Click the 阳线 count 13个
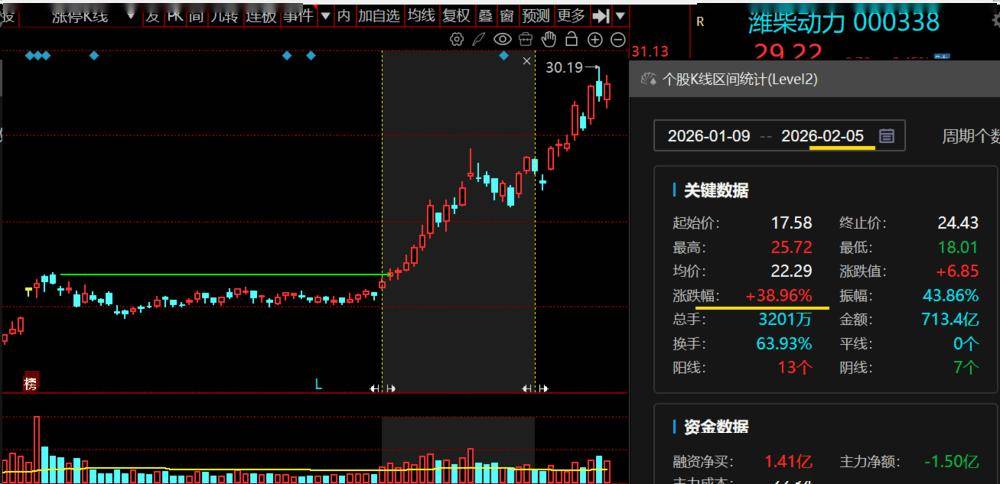This screenshot has width=1000, height=484. 795,368
